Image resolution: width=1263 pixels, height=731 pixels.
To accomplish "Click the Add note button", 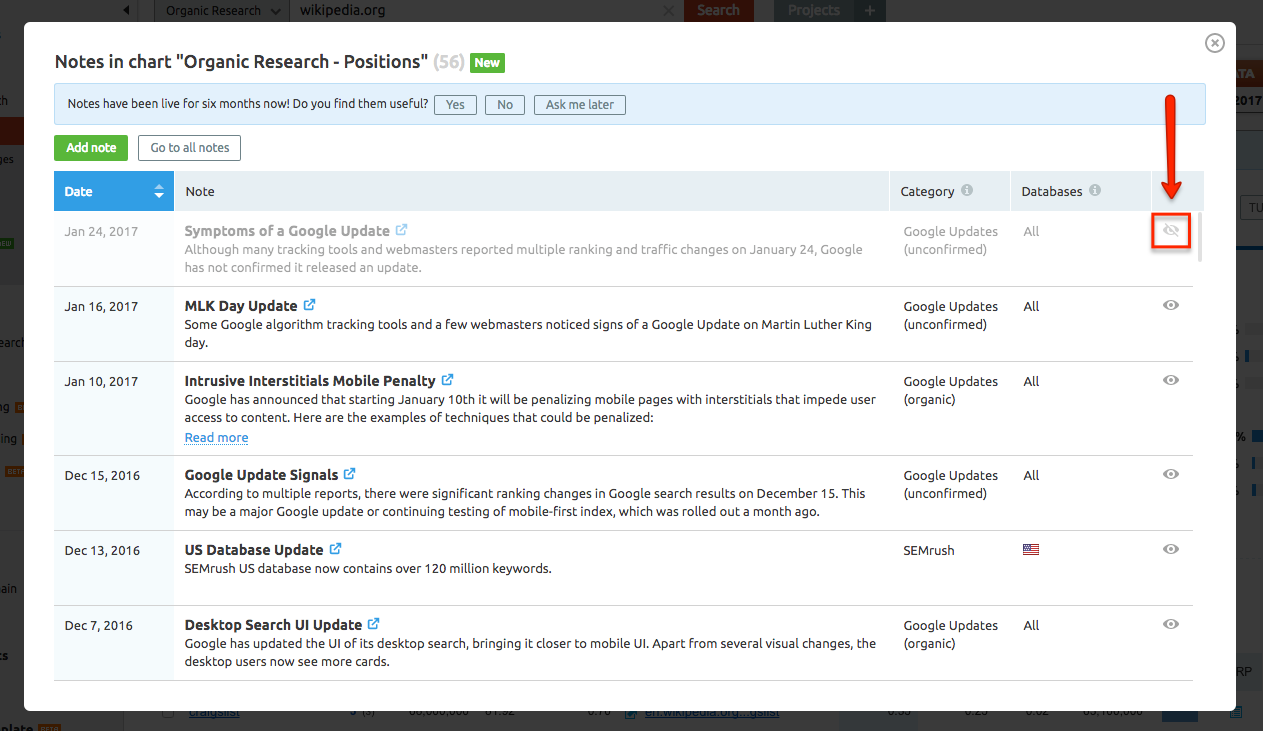I will pyautogui.click(x=91, y=148).
